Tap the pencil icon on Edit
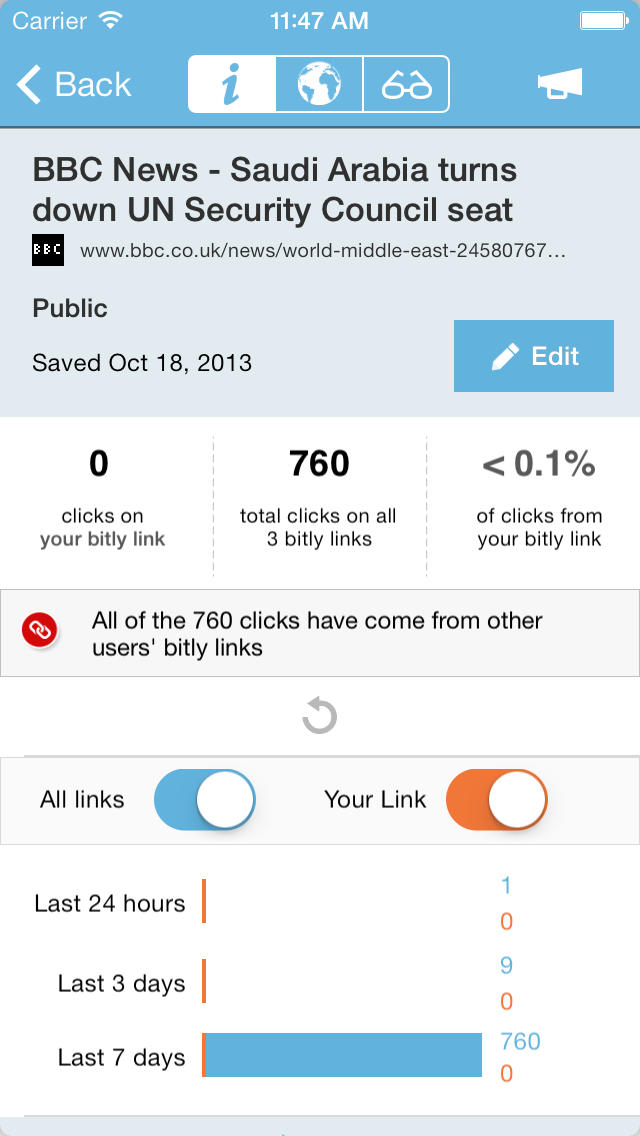The height and width of the screenshot is (1136, 640). pos(504,356)
